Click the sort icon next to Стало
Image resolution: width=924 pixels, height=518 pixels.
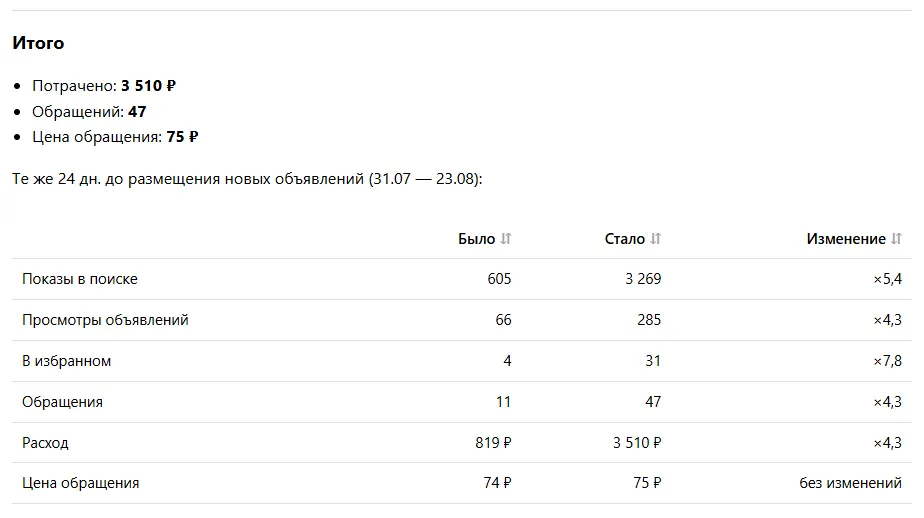pyautogui.click(x=655, y=239)
